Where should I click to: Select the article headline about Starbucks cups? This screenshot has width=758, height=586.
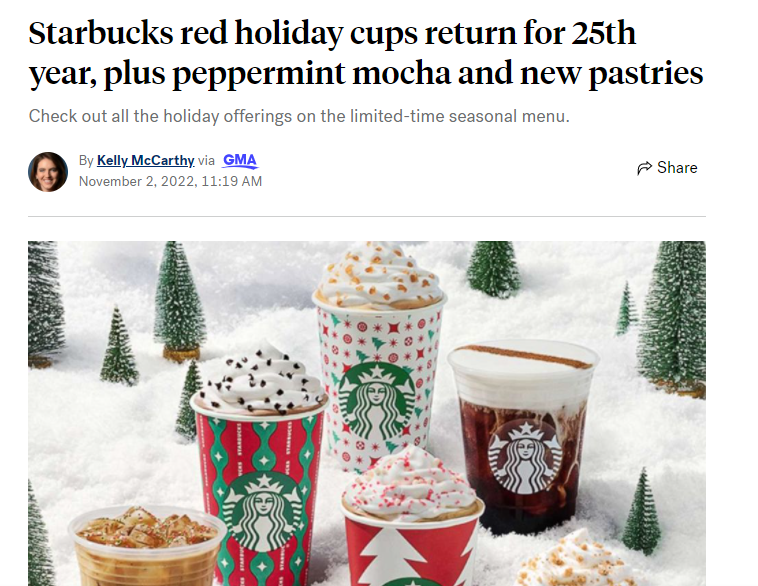coord(365,53)
